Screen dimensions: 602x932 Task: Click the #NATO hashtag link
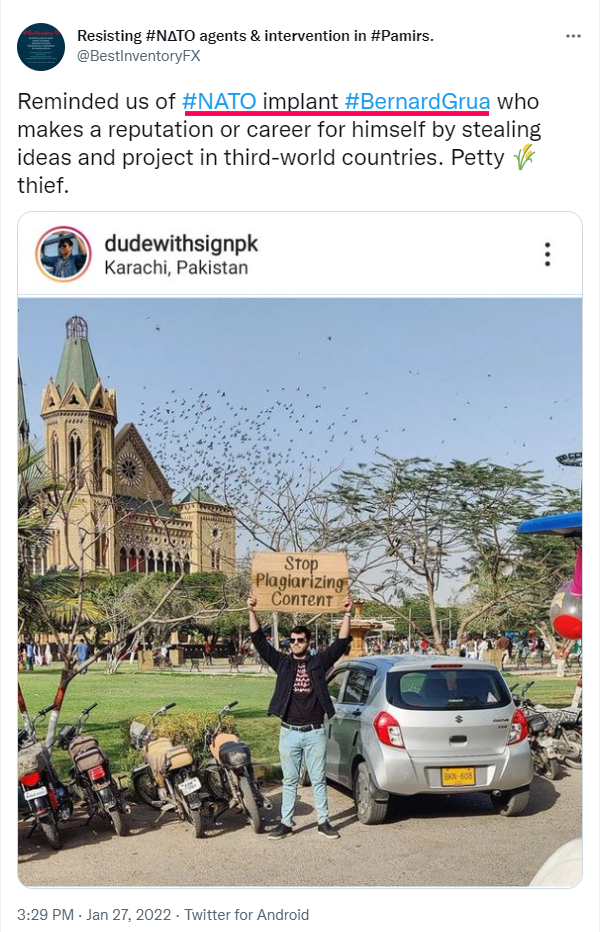point(219,102)
